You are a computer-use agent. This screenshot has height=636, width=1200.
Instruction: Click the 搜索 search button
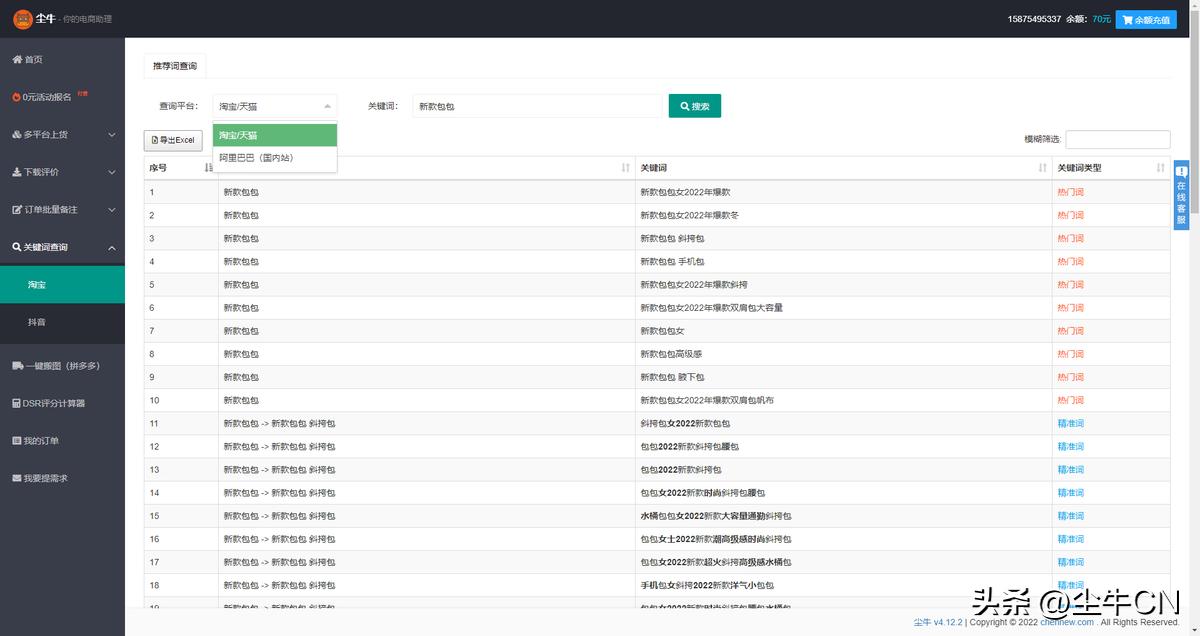tap(694, 105)
